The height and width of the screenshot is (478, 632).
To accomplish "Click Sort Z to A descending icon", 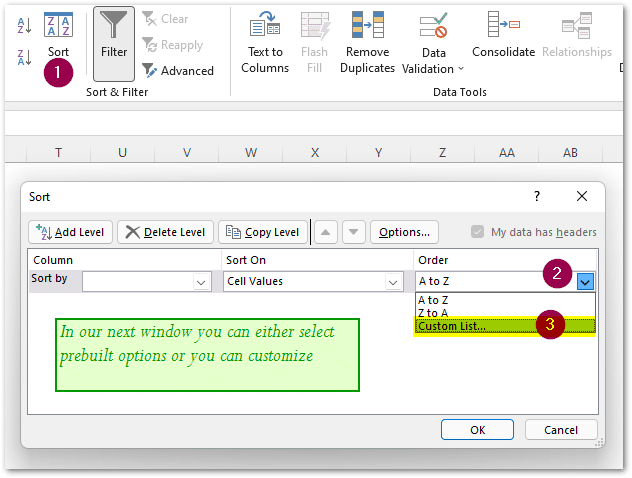I will 24,58.
